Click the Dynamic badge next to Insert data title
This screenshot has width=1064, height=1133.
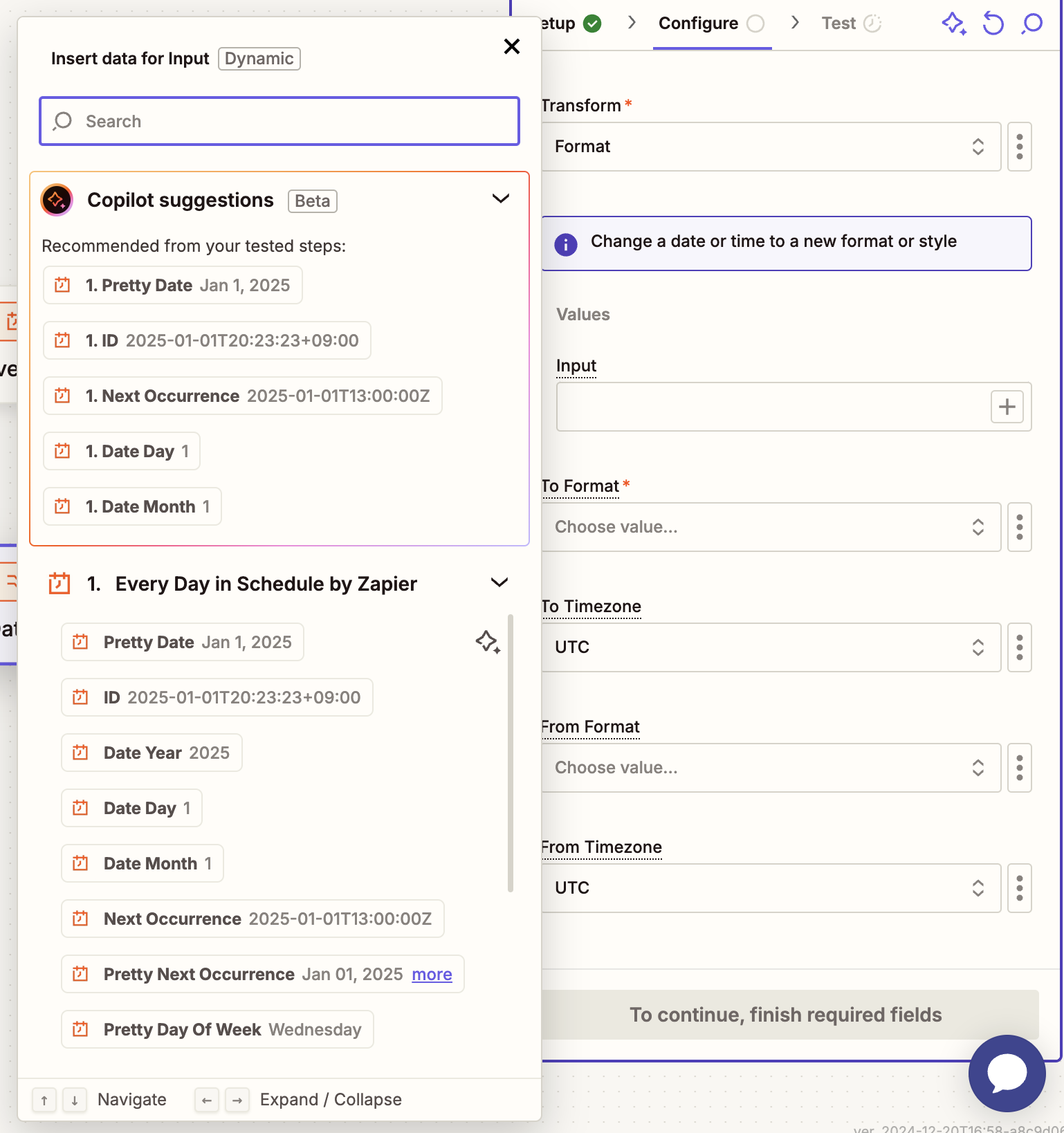(x=259, y=59)
